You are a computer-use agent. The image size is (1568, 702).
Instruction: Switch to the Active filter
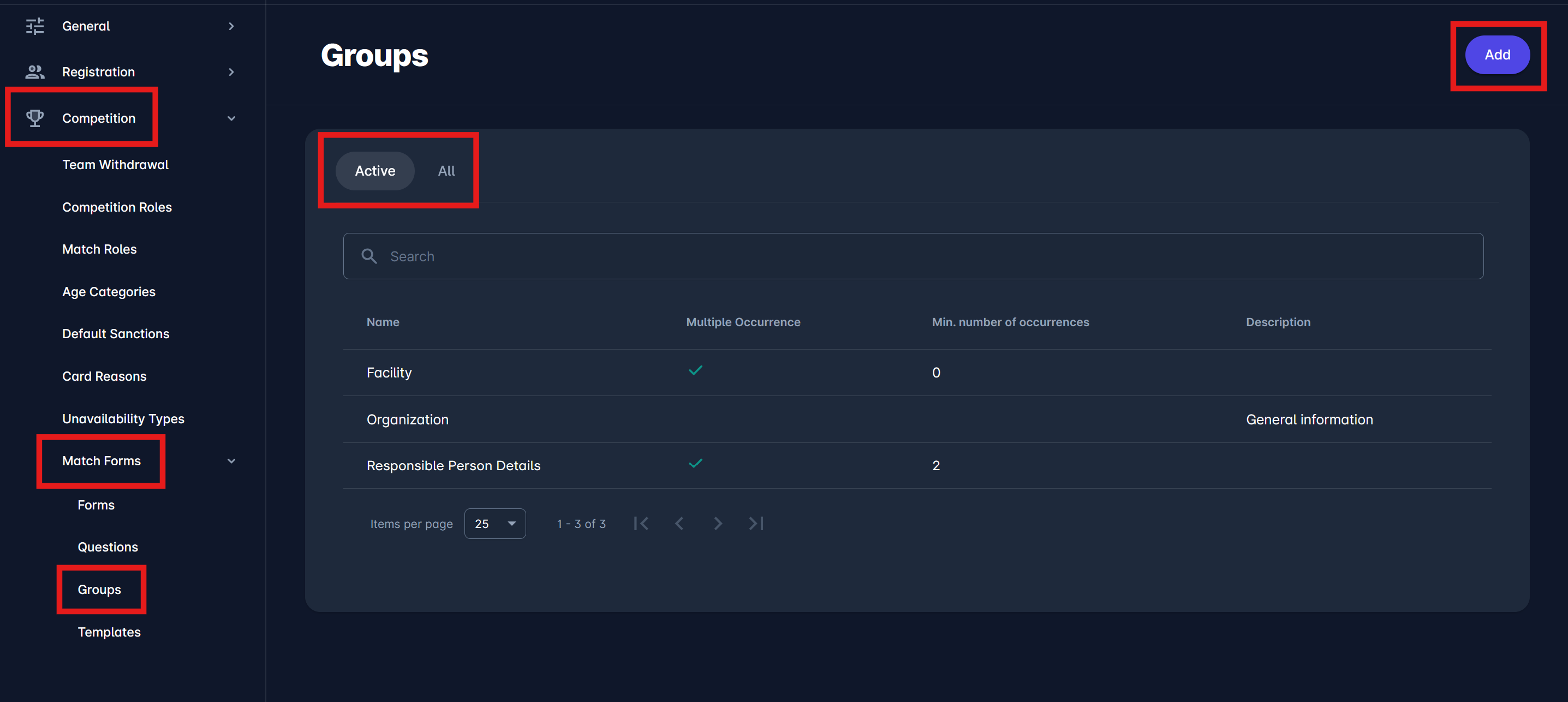375,171
